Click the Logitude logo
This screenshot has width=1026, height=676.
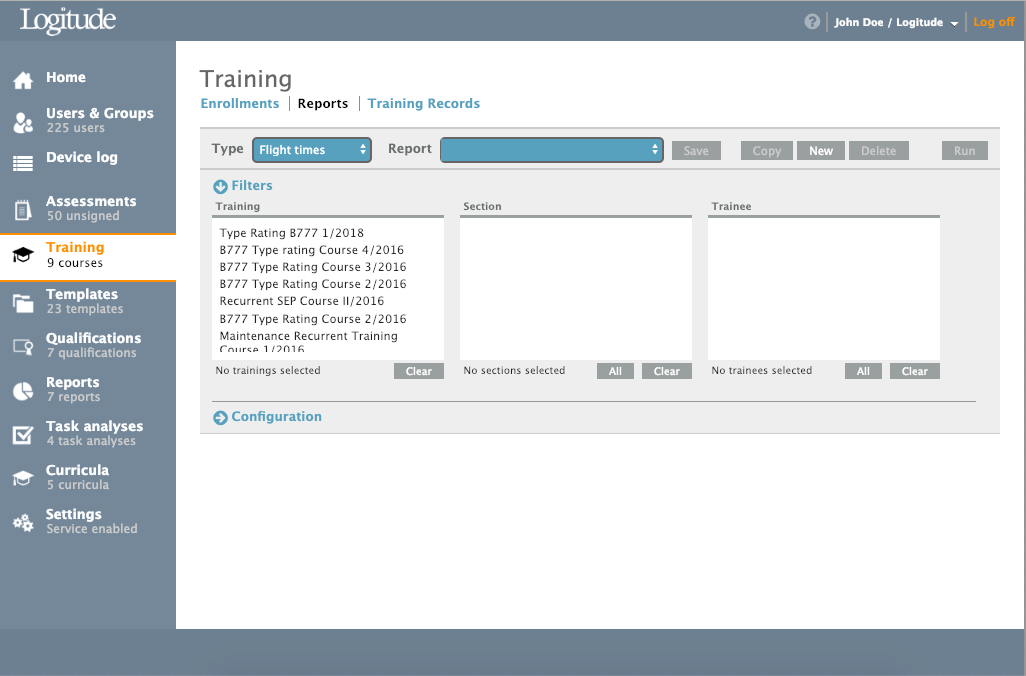[x=68, y=20]
